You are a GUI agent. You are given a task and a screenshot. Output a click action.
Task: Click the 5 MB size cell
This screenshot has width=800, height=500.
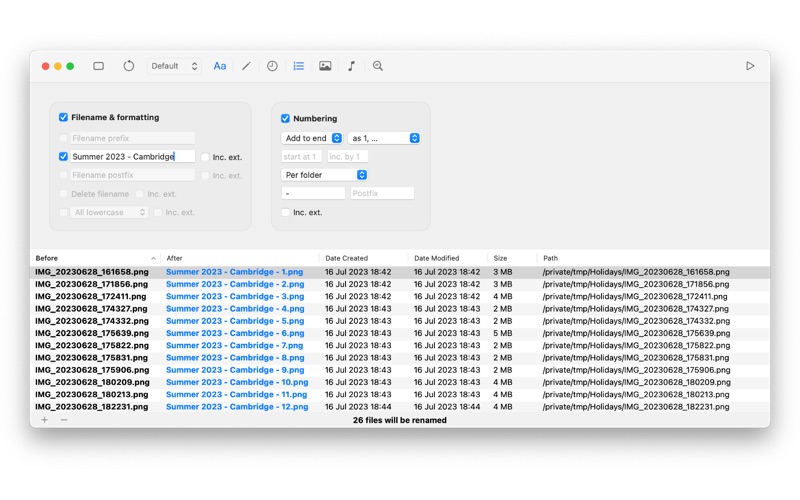(x=503, y=333)
